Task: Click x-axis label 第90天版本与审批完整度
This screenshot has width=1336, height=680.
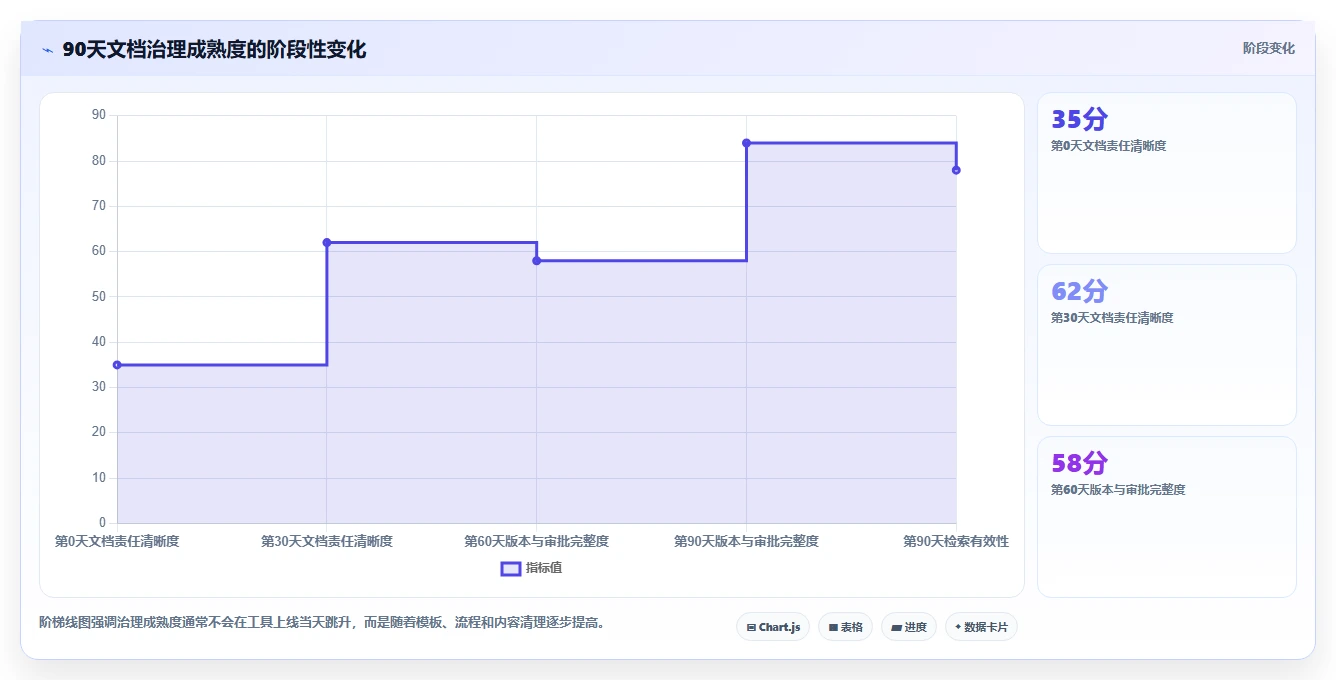Action: coord(746,541)
